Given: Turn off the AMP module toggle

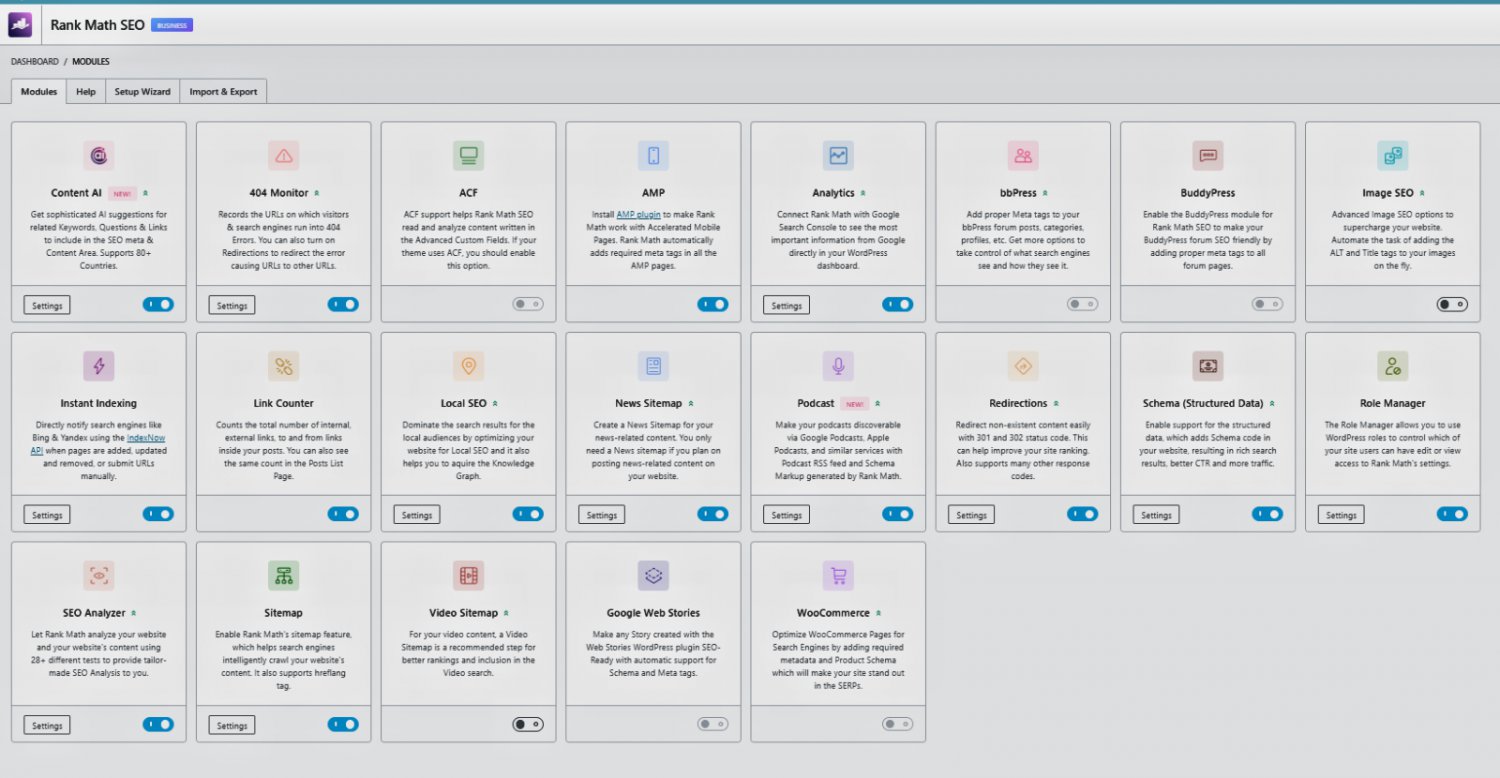Looking at the screenshot, I should [x=713, y=304].
